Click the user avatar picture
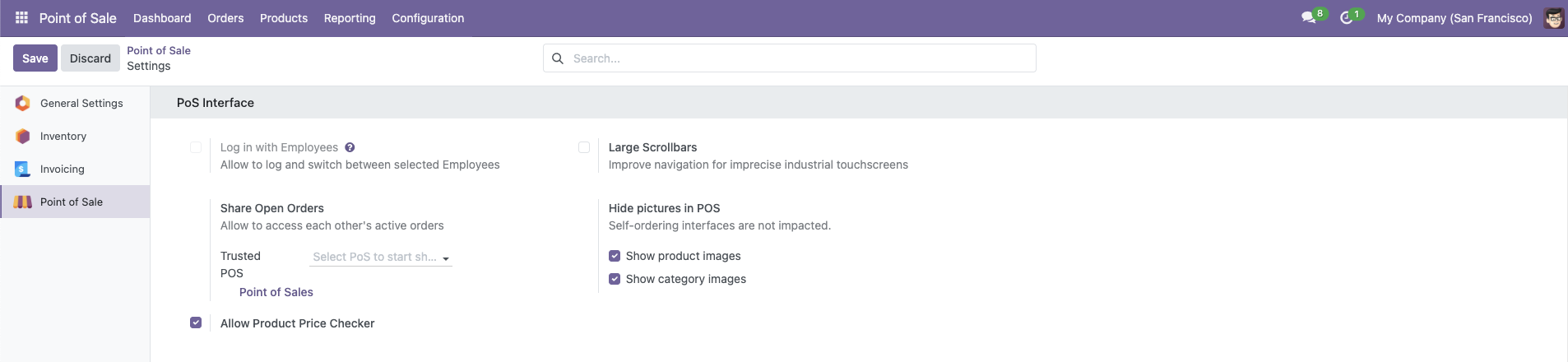 pos(1553,17)
